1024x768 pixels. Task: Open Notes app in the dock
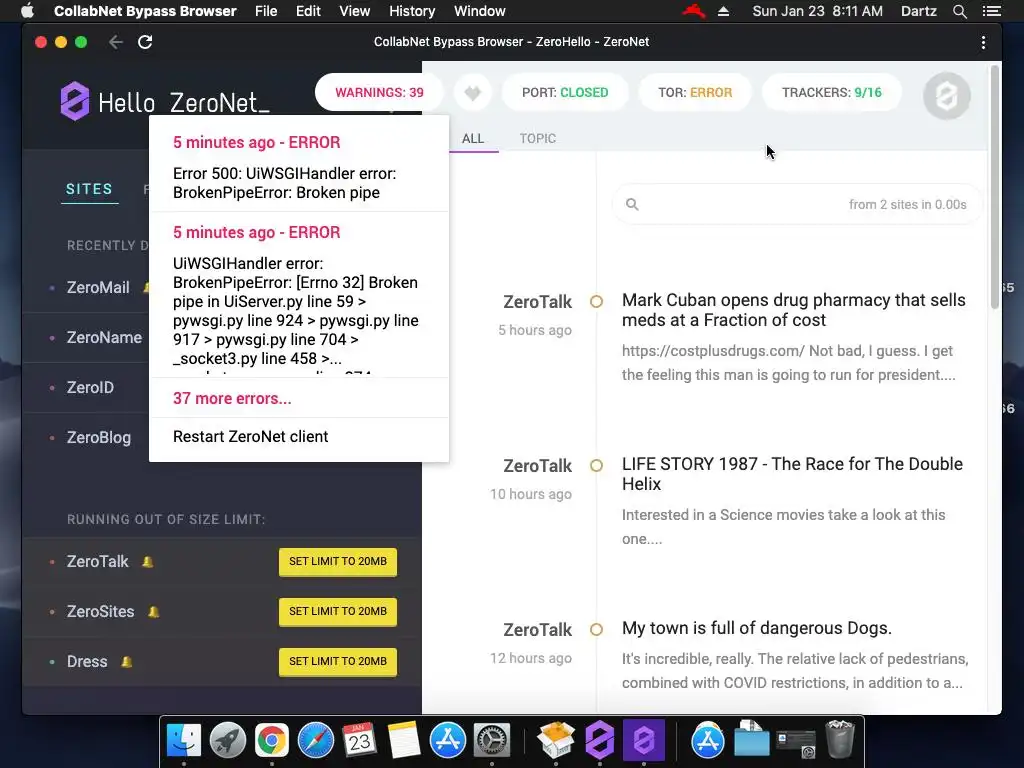pyautogui.click(x=404, y=741)
